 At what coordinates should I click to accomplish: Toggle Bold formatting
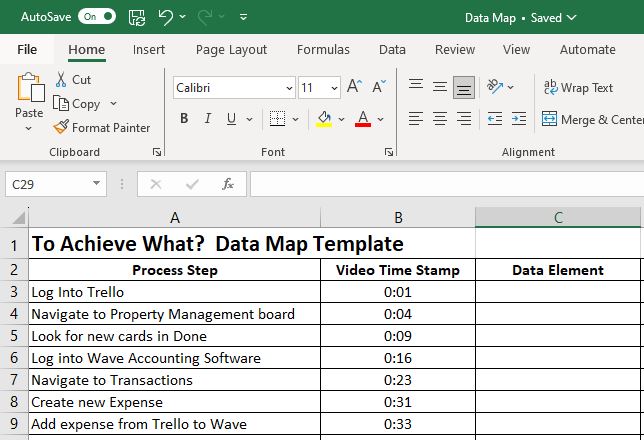click(184, 119)
